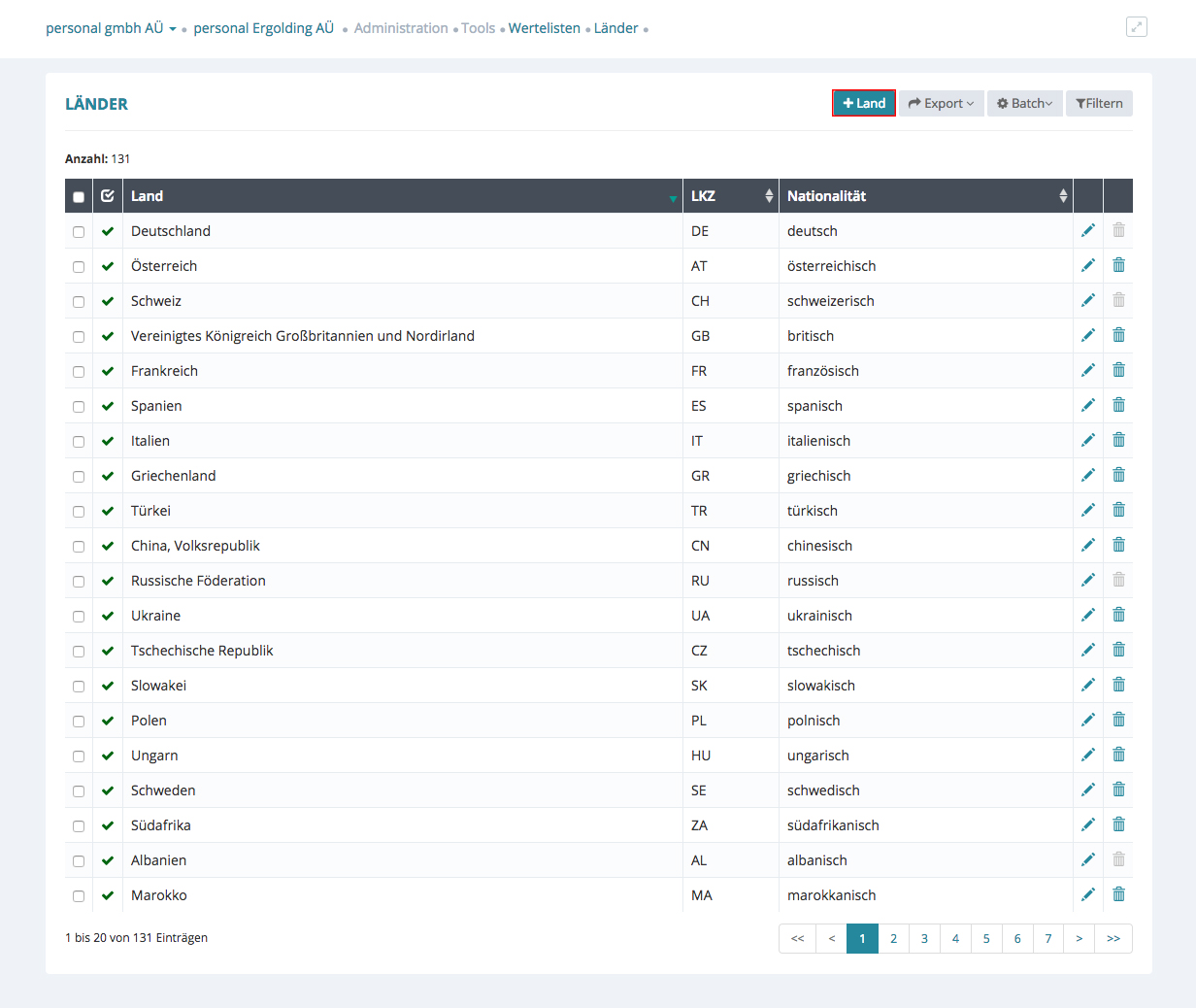Check the checkbox for Deutschland

pyautogui.click(x=79, y=232)
